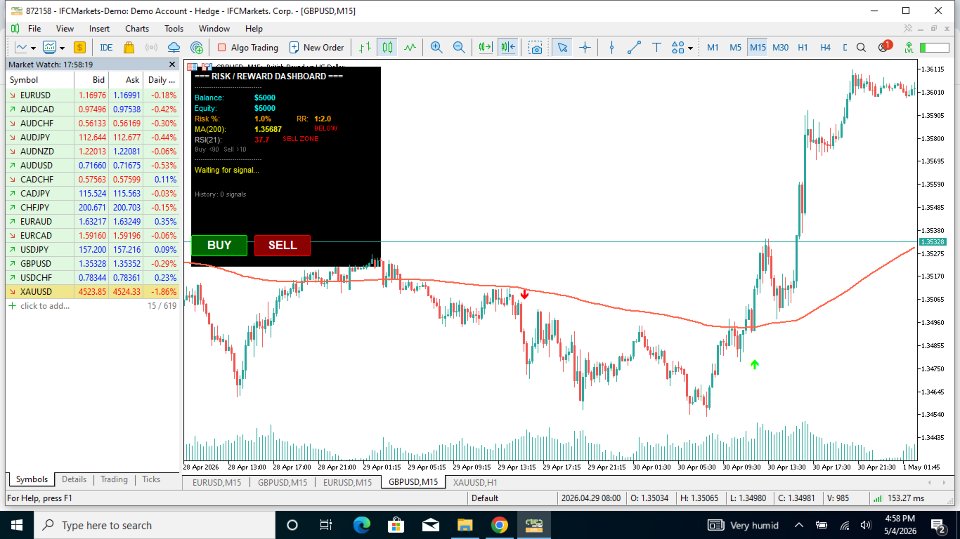Select the text label tool
Viewport: 960px width, 539px height.
click(x=656, y=47)
